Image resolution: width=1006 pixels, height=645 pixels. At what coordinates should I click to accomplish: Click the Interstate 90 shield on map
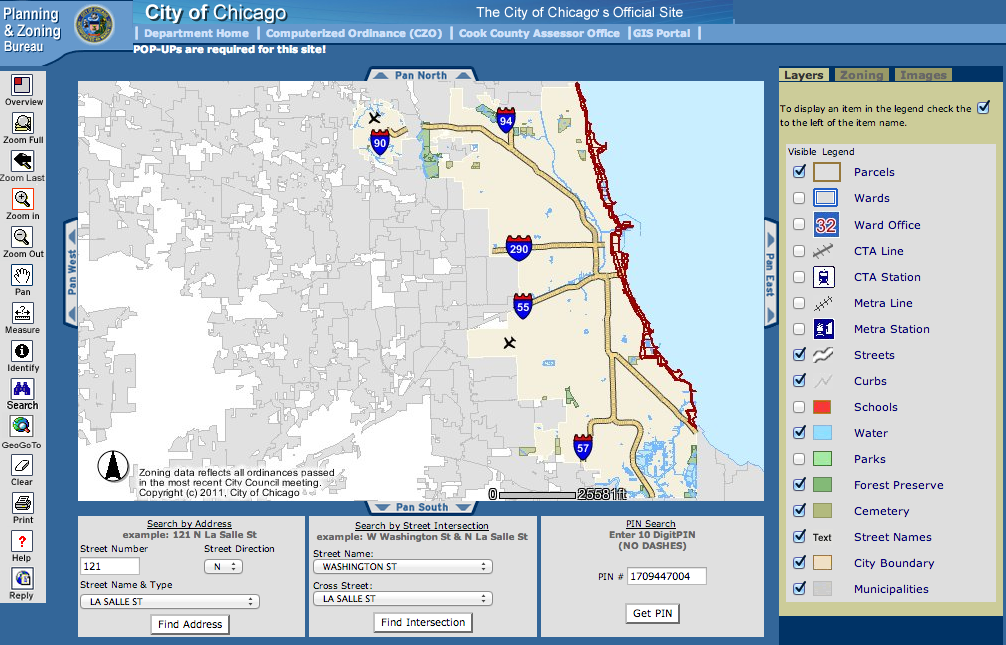pos(380,142)
